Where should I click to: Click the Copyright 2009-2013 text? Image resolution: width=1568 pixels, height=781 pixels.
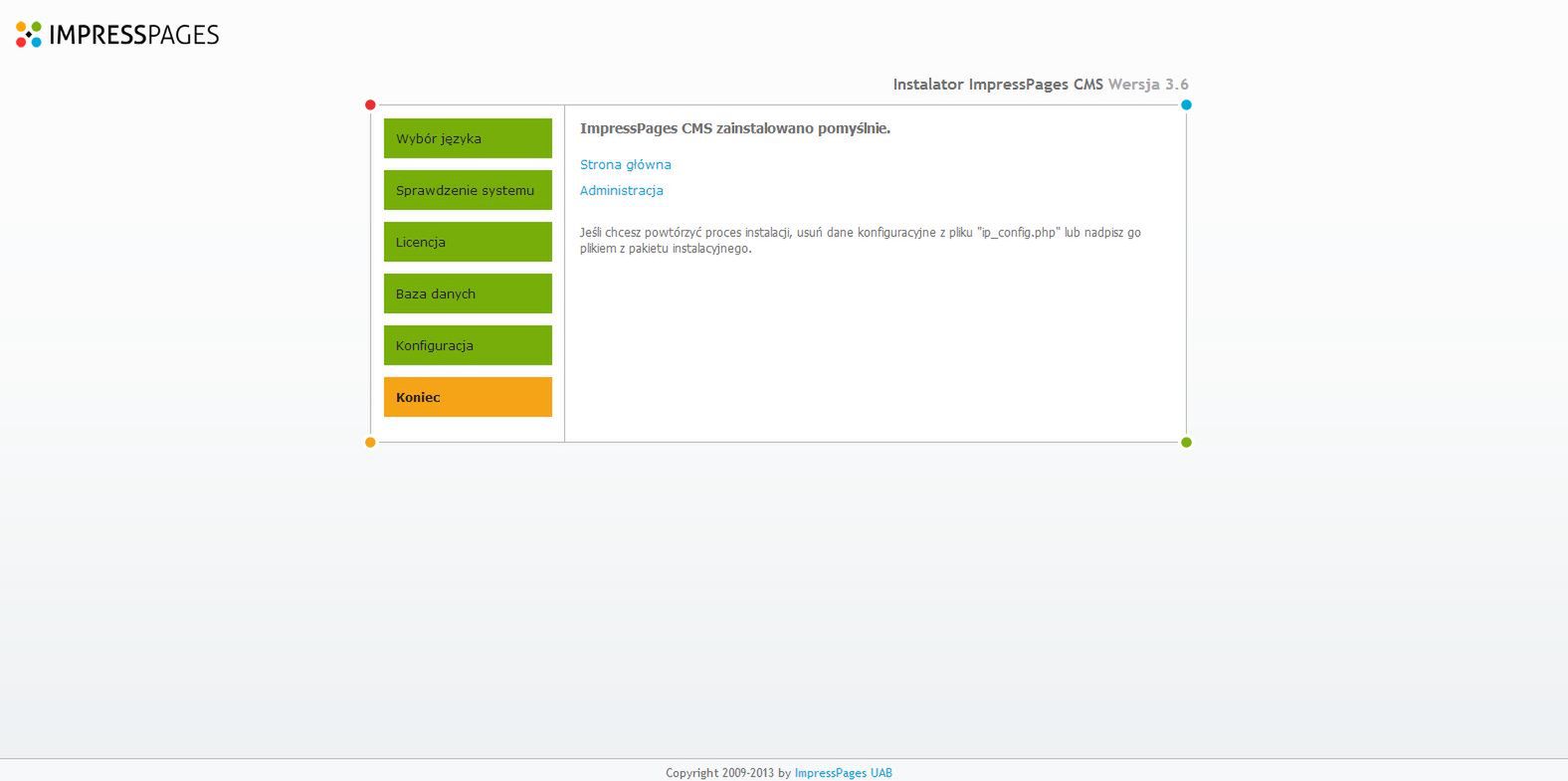point(728,773)
